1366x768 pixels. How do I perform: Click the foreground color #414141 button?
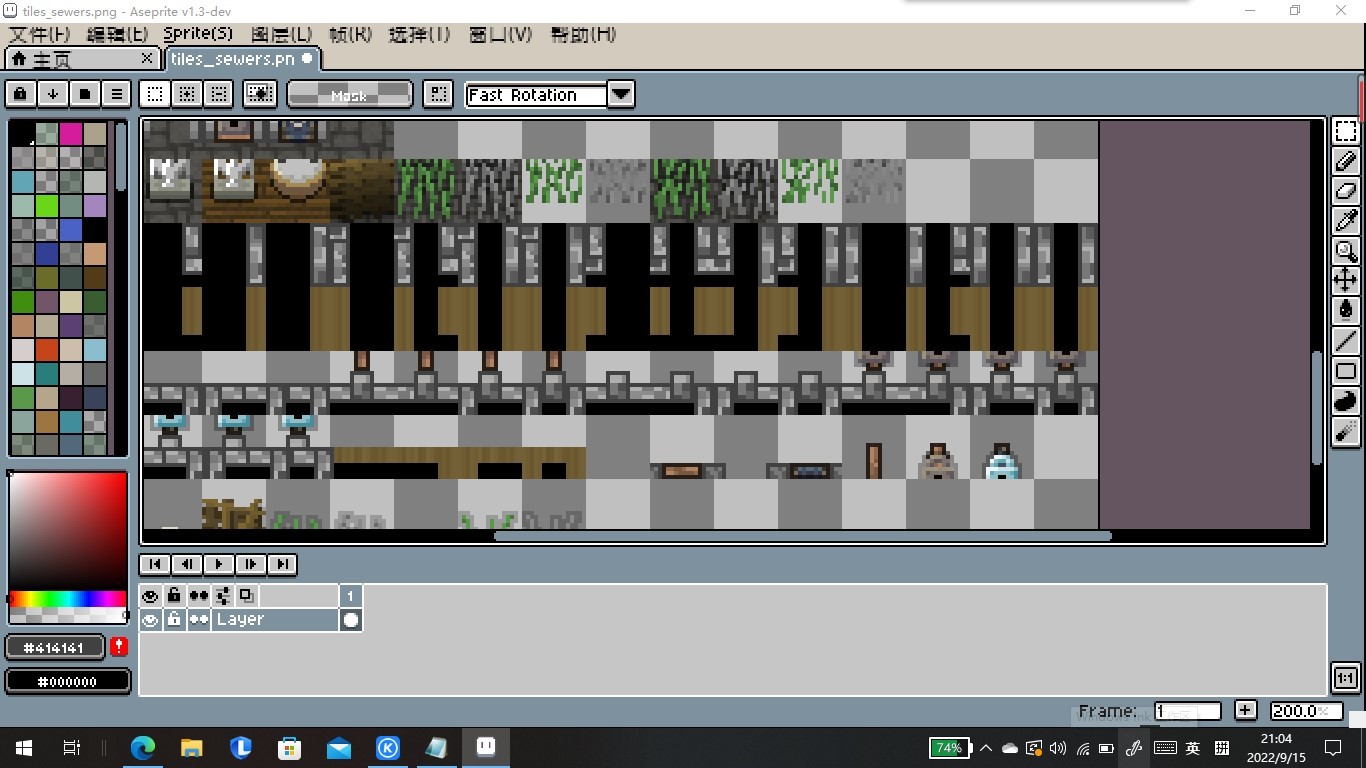pyautogui.click(x=57, y=648)
